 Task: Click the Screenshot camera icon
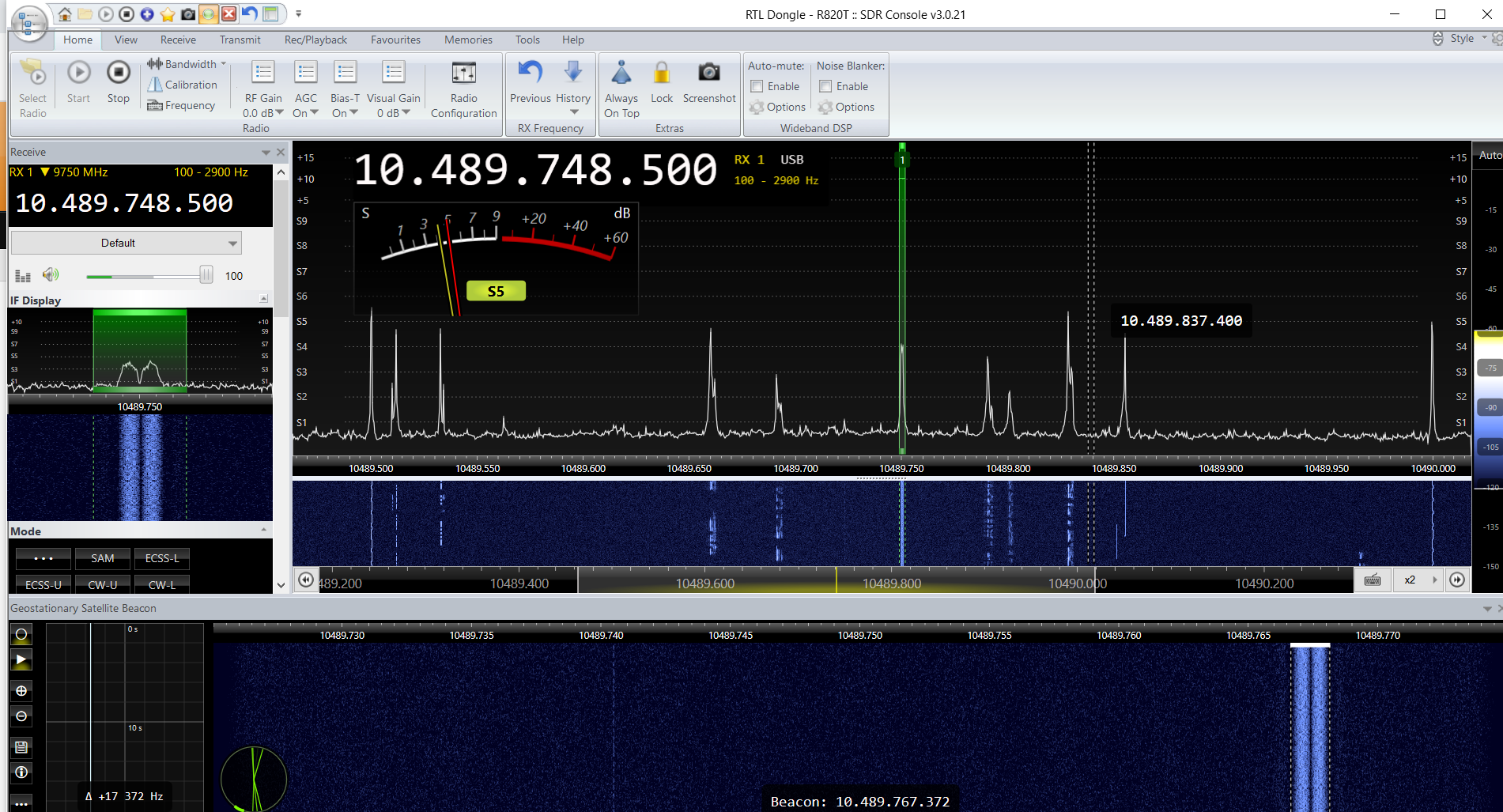(708, 74)
